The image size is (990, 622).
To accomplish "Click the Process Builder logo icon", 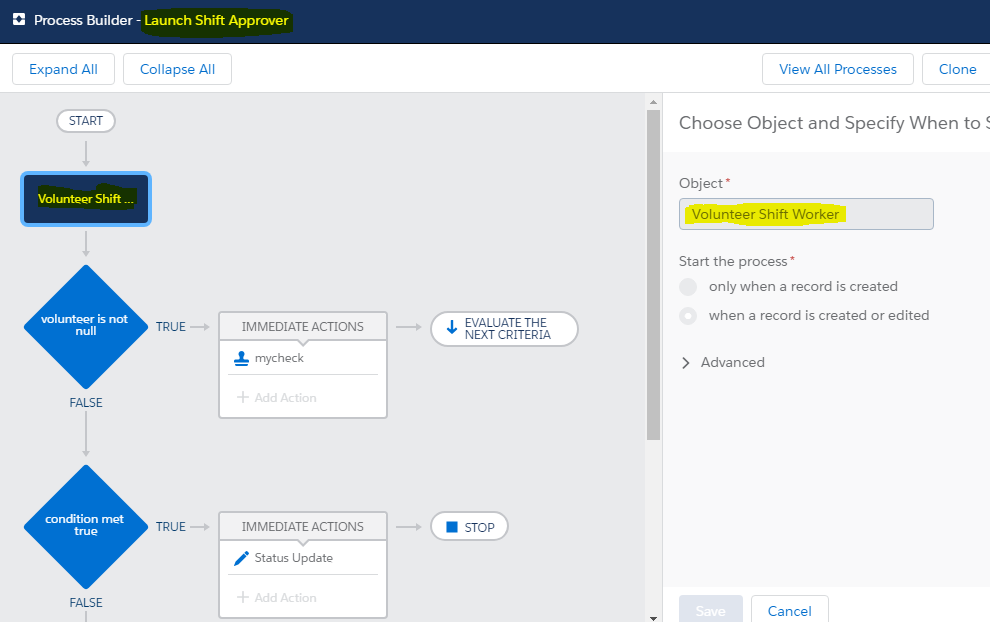I will point(19,19).
